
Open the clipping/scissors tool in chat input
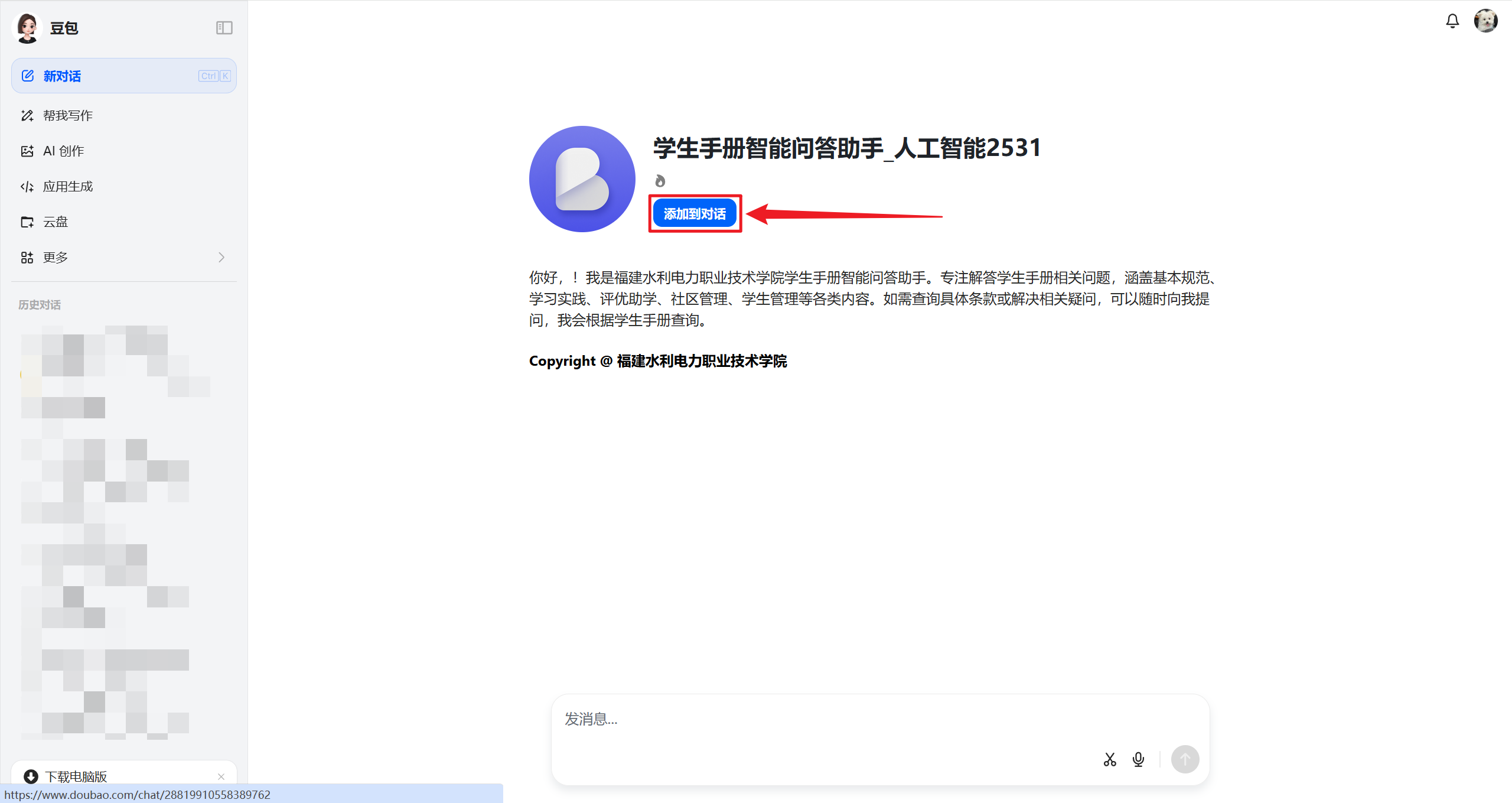[x=1109, y=759]
